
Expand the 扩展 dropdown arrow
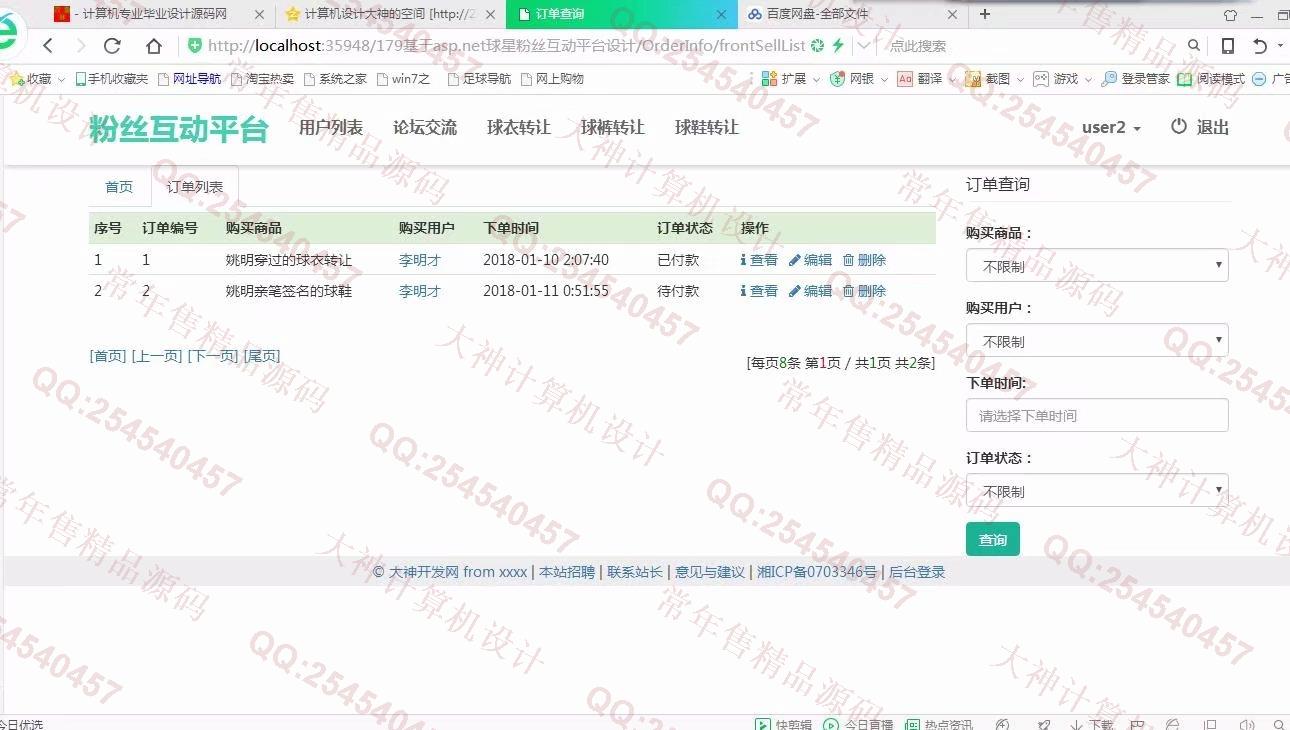coord(816,79)
